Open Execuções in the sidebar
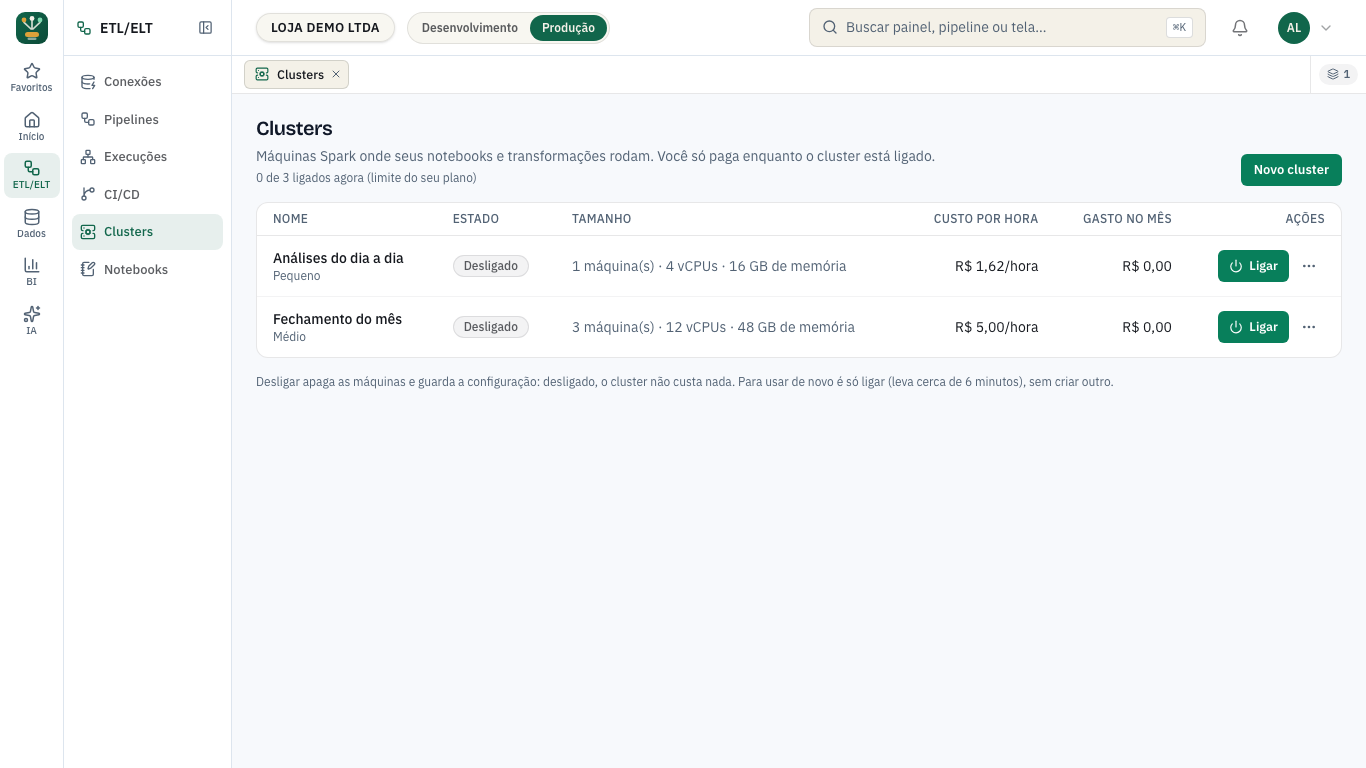This screenshot has height=768, width=1366. pyautogui.click(x=147, y=157)
